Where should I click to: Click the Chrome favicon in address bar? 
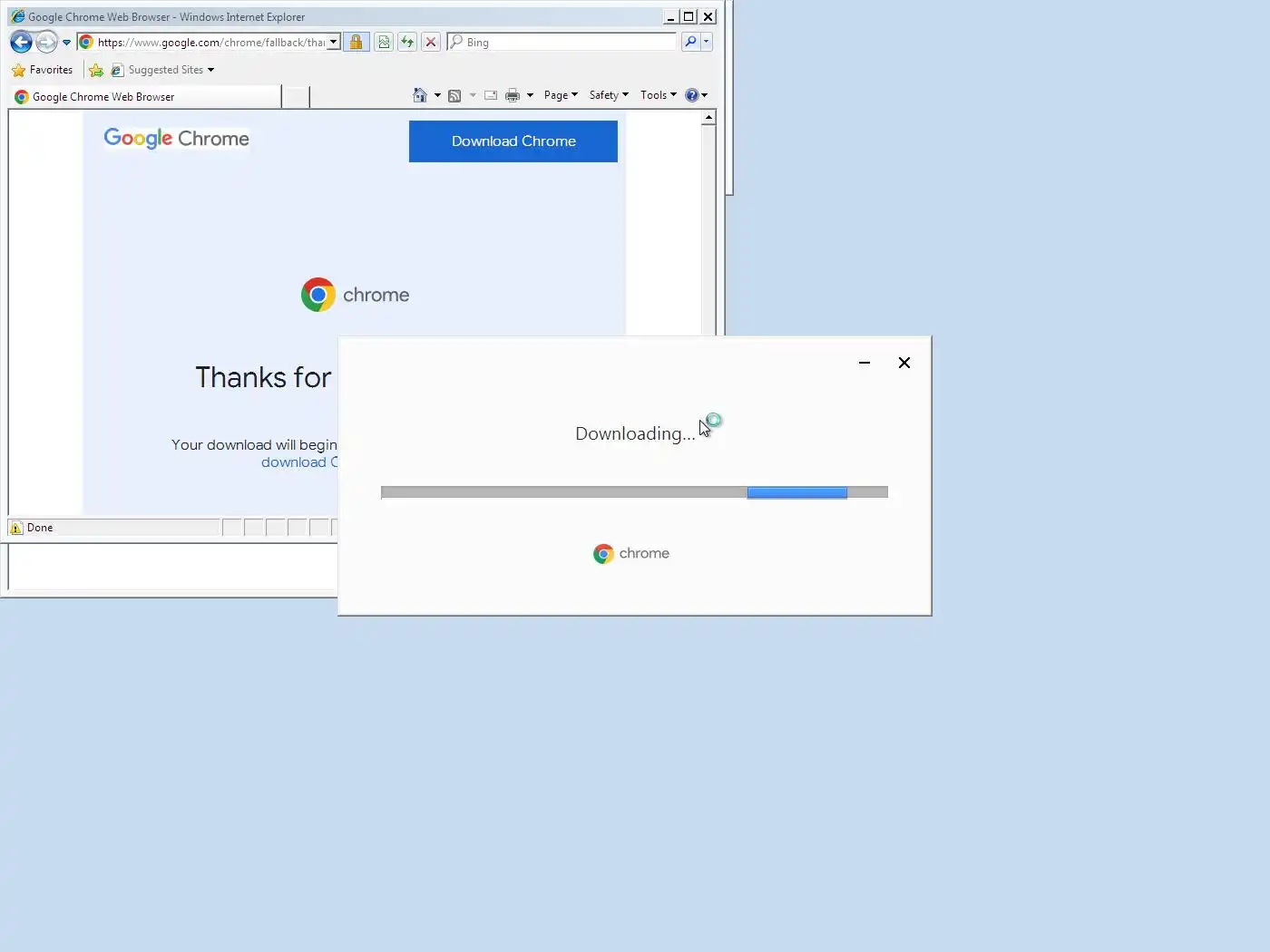tap(86, 43)
